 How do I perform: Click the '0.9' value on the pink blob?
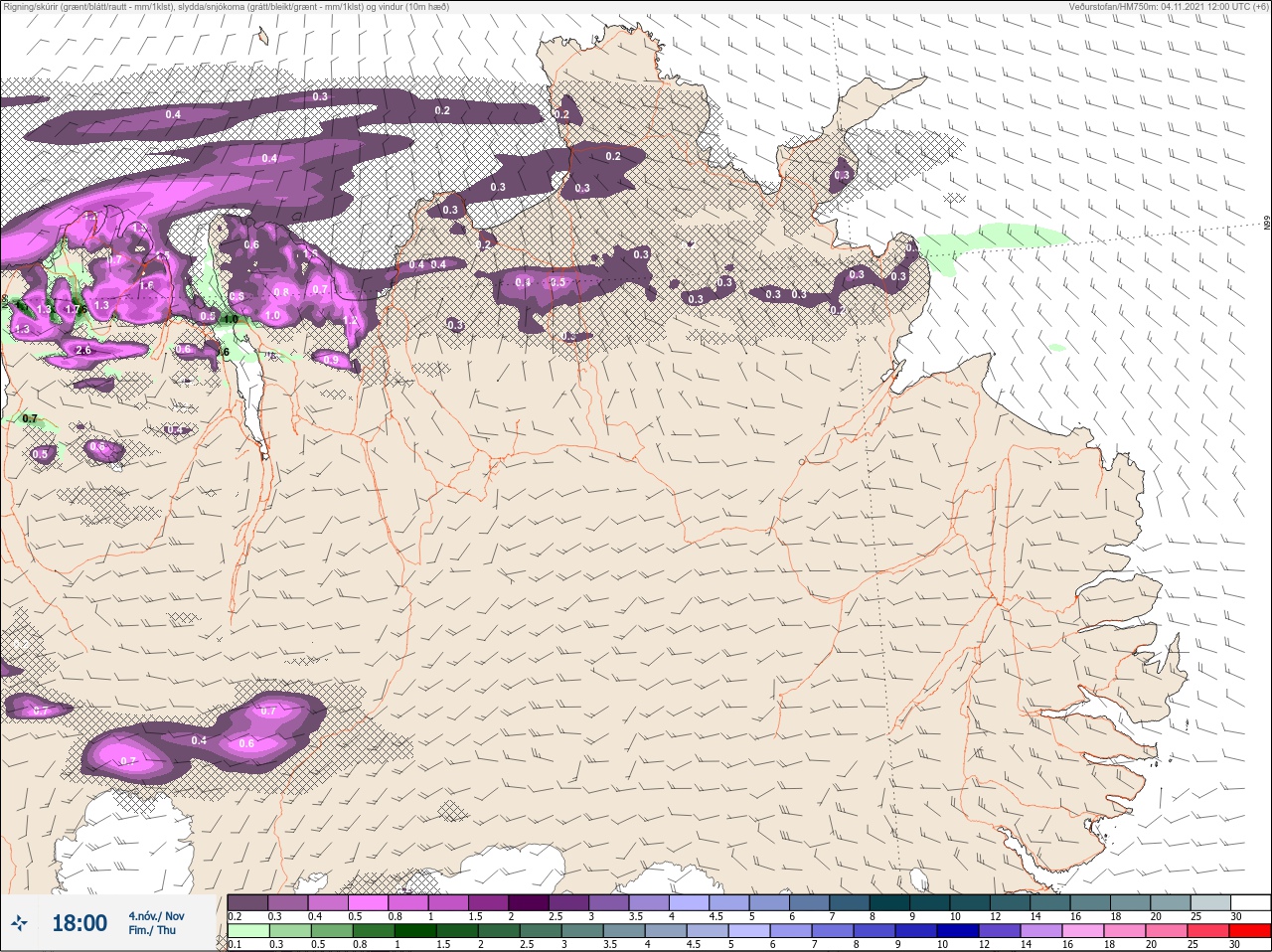[x=331, y=360]
